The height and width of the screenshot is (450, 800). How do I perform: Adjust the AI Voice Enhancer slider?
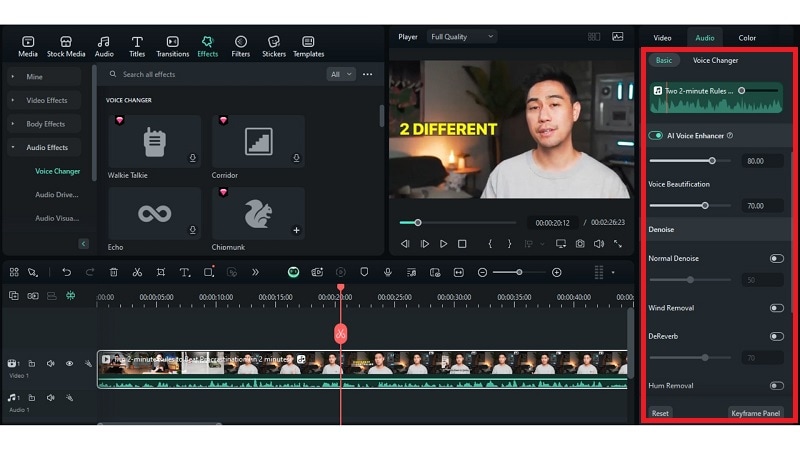pos(690,161)
